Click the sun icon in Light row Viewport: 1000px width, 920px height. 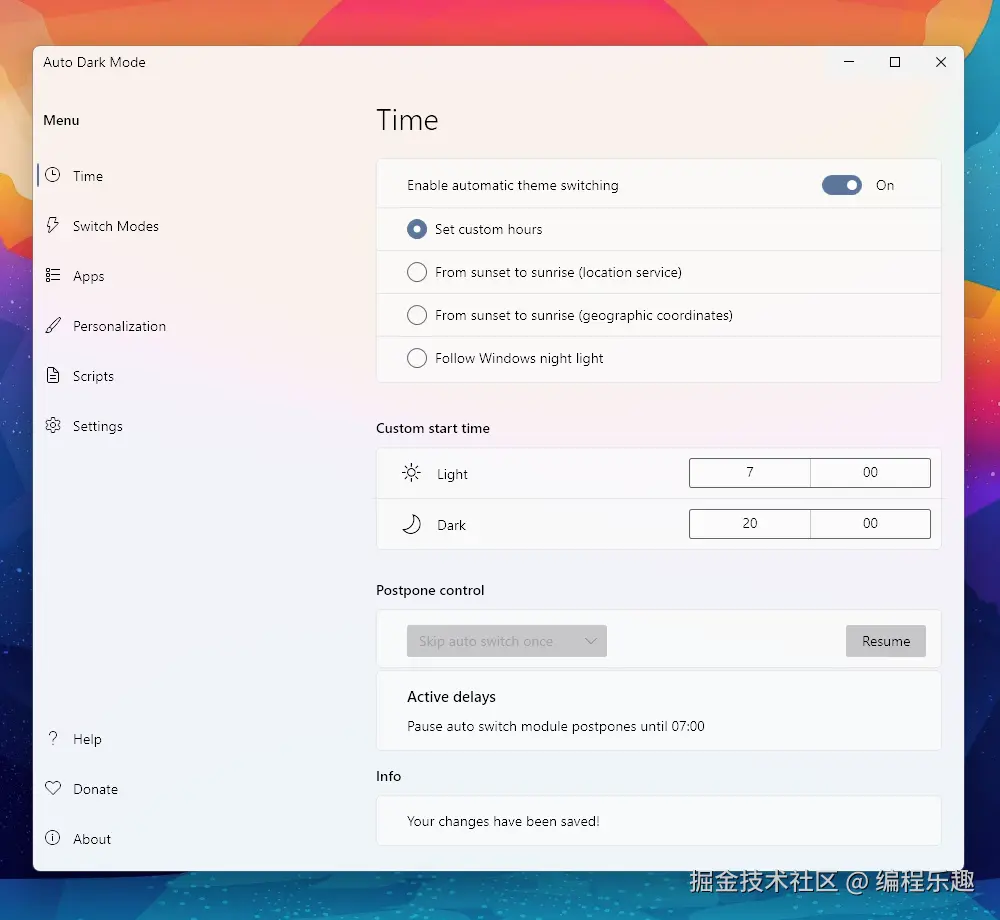pyautogui.click(x=411, y=473)
